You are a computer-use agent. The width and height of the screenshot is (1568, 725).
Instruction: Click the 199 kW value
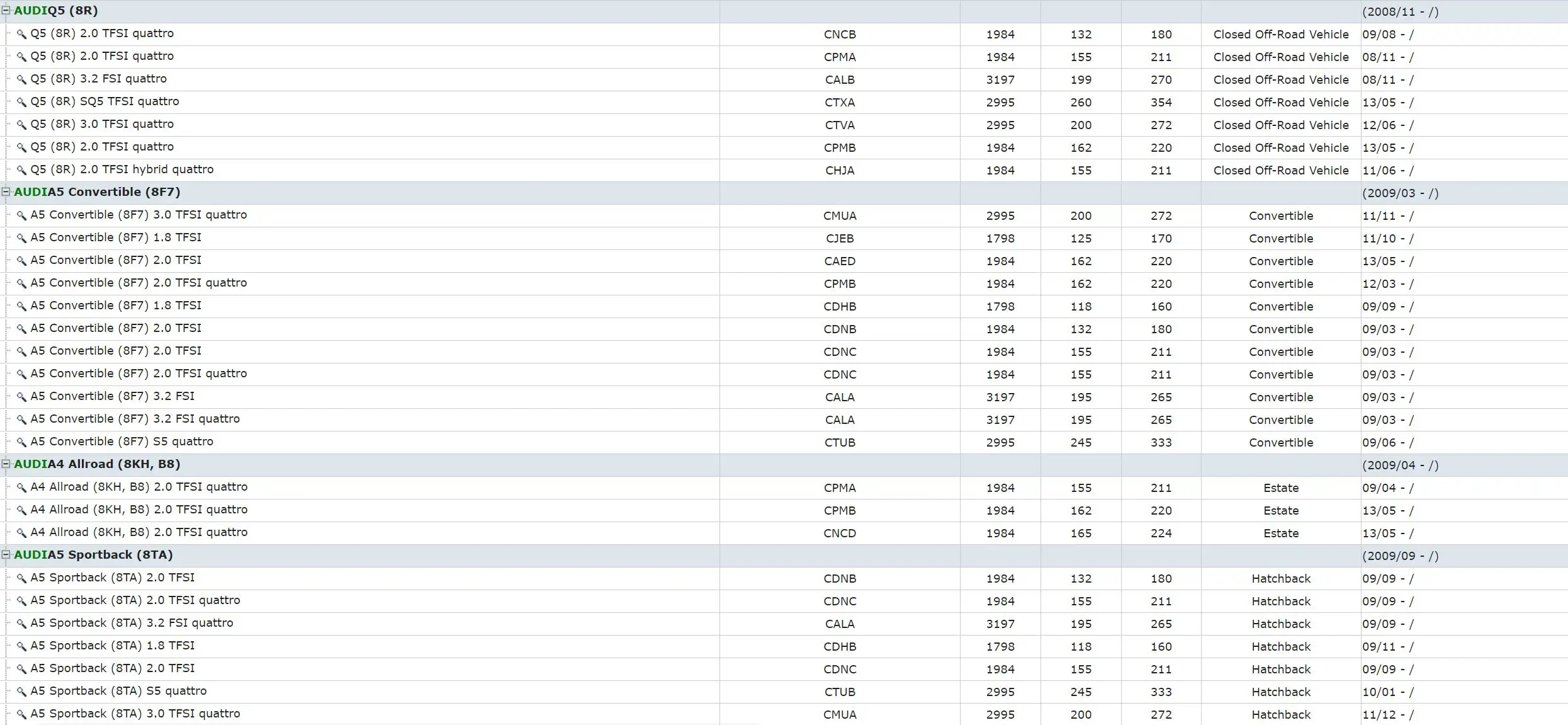[1081, 80]
